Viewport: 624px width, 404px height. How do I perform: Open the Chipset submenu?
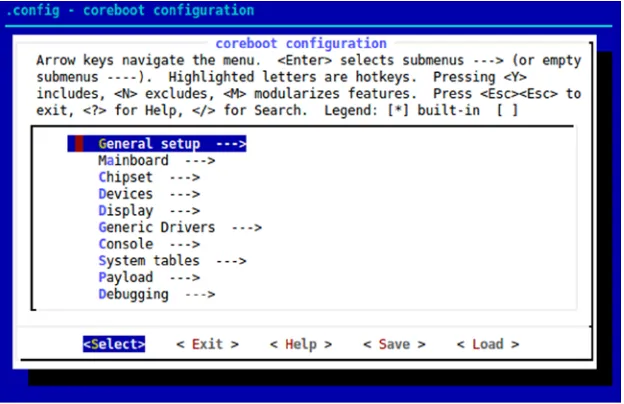tap(149, 178)
